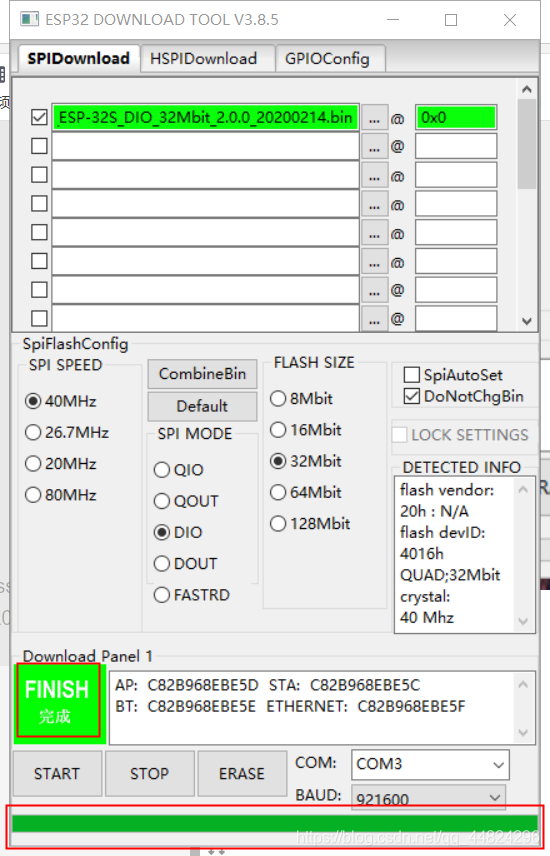Click the START button
The image size is (550, 856).
click(57, 774)
